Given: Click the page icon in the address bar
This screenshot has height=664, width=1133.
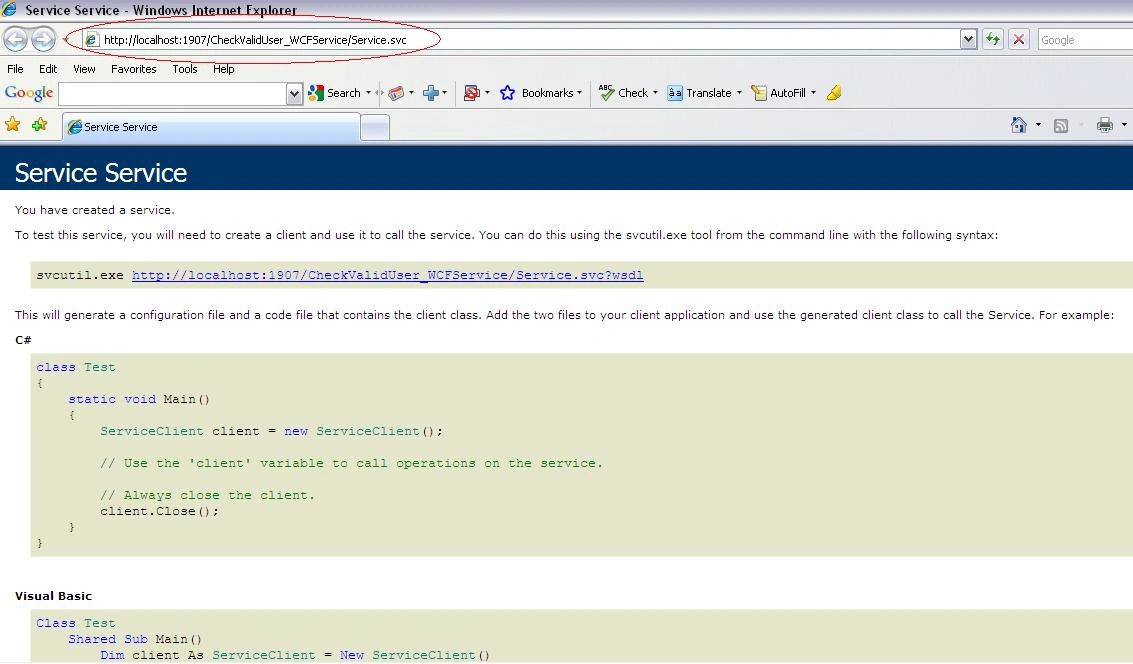Looking at the screenshot, I should pyautogui.click(x=91, y=40).
